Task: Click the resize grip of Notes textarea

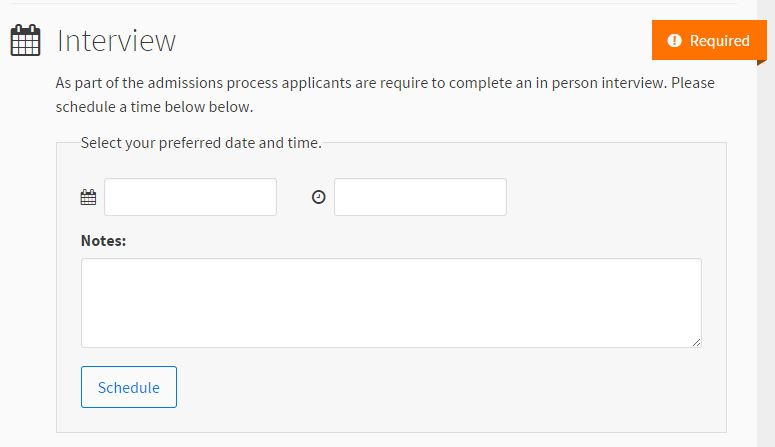Action: coord(696,342)
